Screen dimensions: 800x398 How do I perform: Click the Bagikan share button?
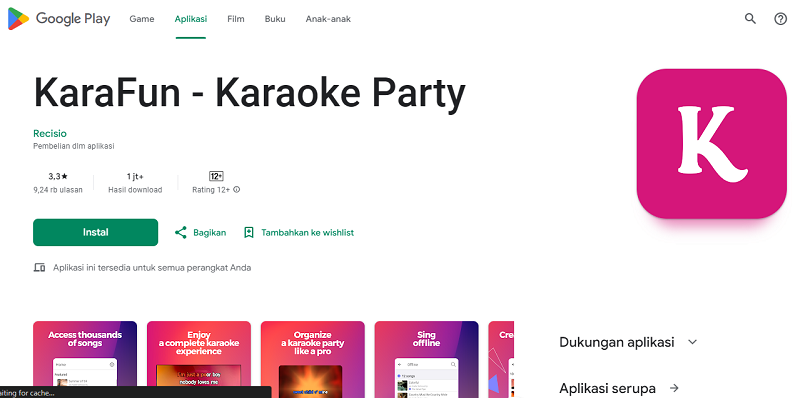click(200, 233)
